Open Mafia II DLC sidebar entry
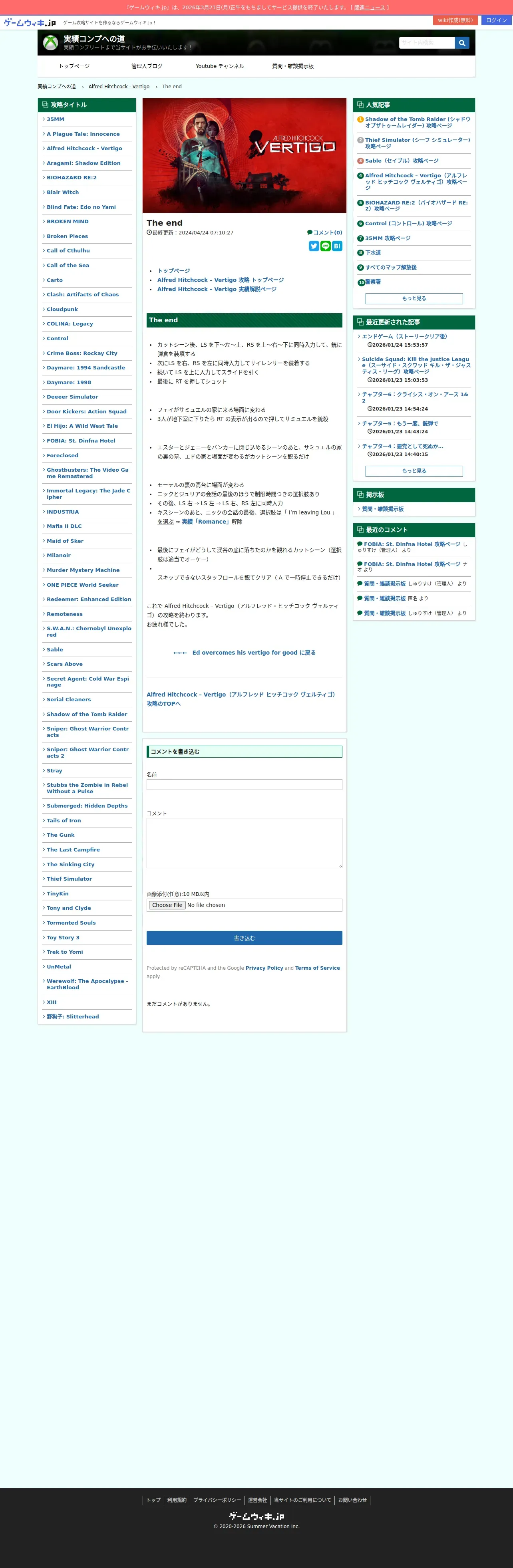The image size is (513, 1568). [x=64, y=526]
